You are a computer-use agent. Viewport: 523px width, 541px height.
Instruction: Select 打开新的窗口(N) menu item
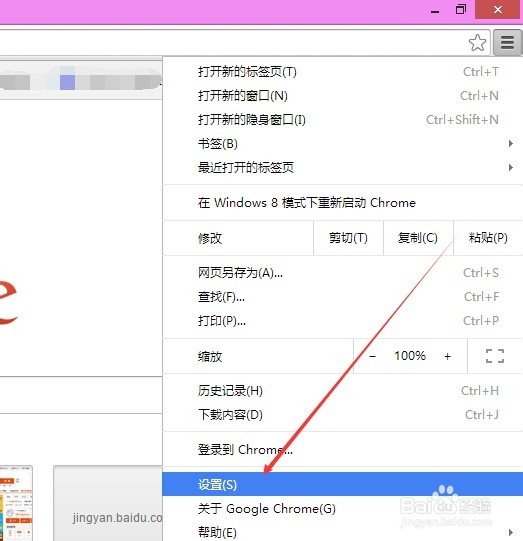tap(343, 96)
